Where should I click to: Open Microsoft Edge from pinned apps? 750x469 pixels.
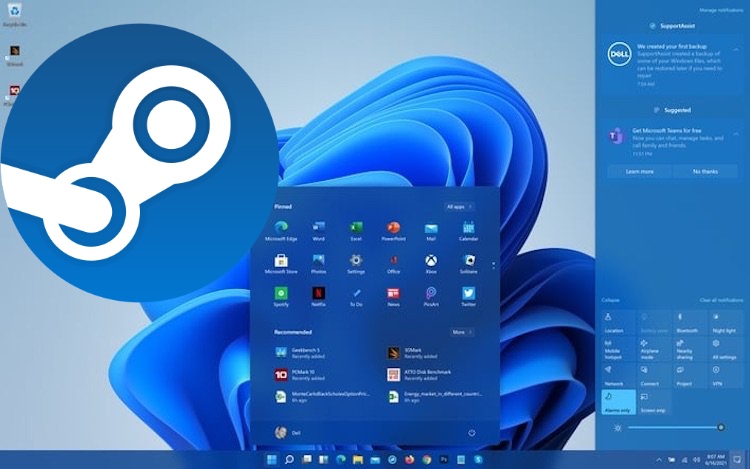281,231
